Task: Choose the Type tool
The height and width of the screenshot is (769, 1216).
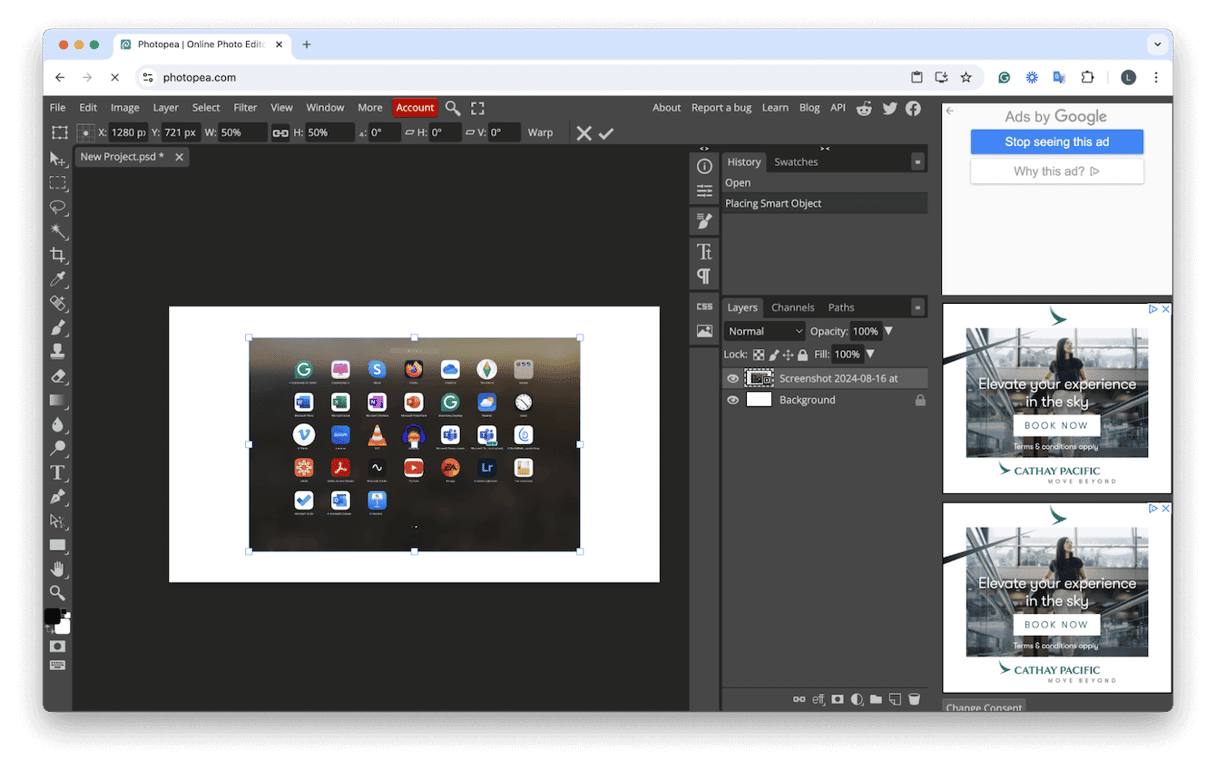Action: tap(59, 473)
